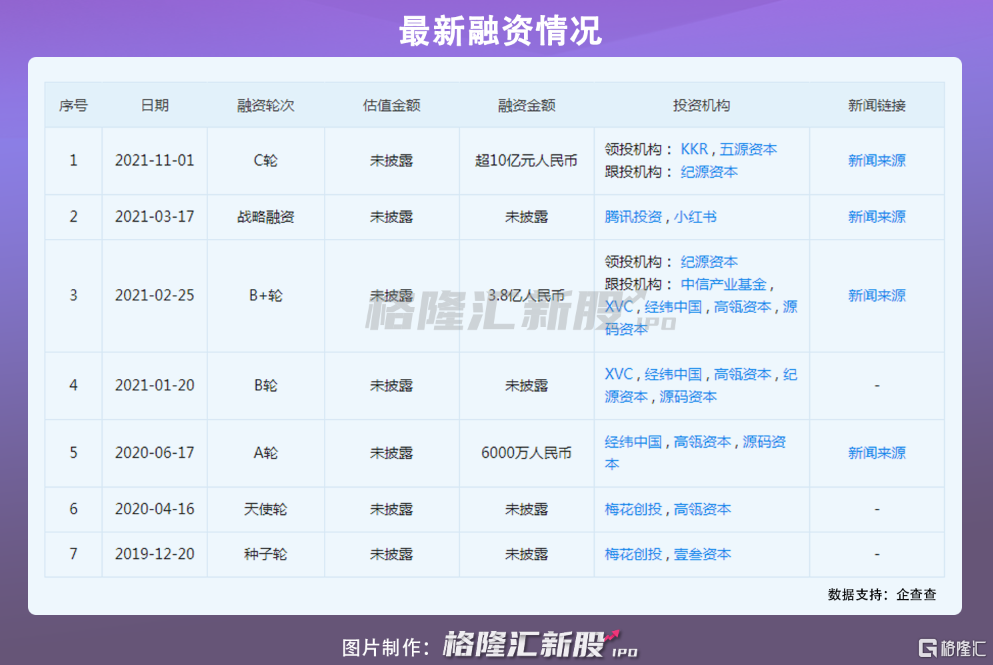Select 腾讯投资 in the 战略融资 row
The image size is (993, 665).
tap(633, 217)
